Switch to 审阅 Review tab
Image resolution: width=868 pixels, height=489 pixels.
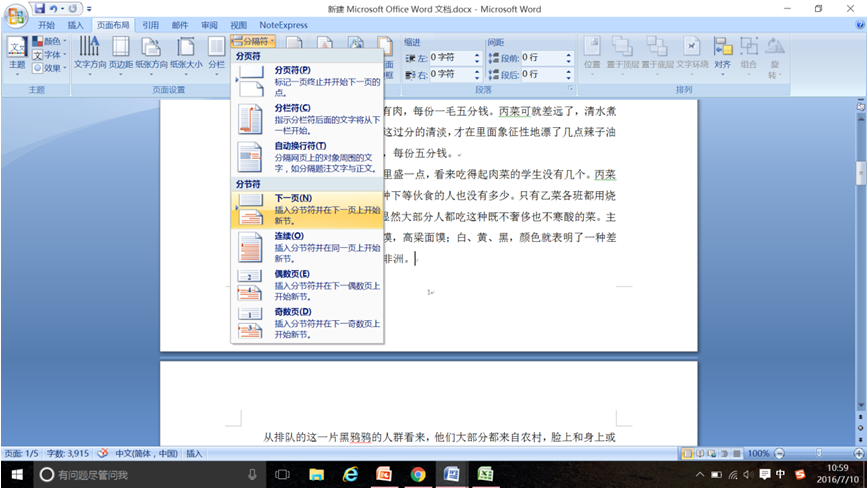click(x=209, y=25)
